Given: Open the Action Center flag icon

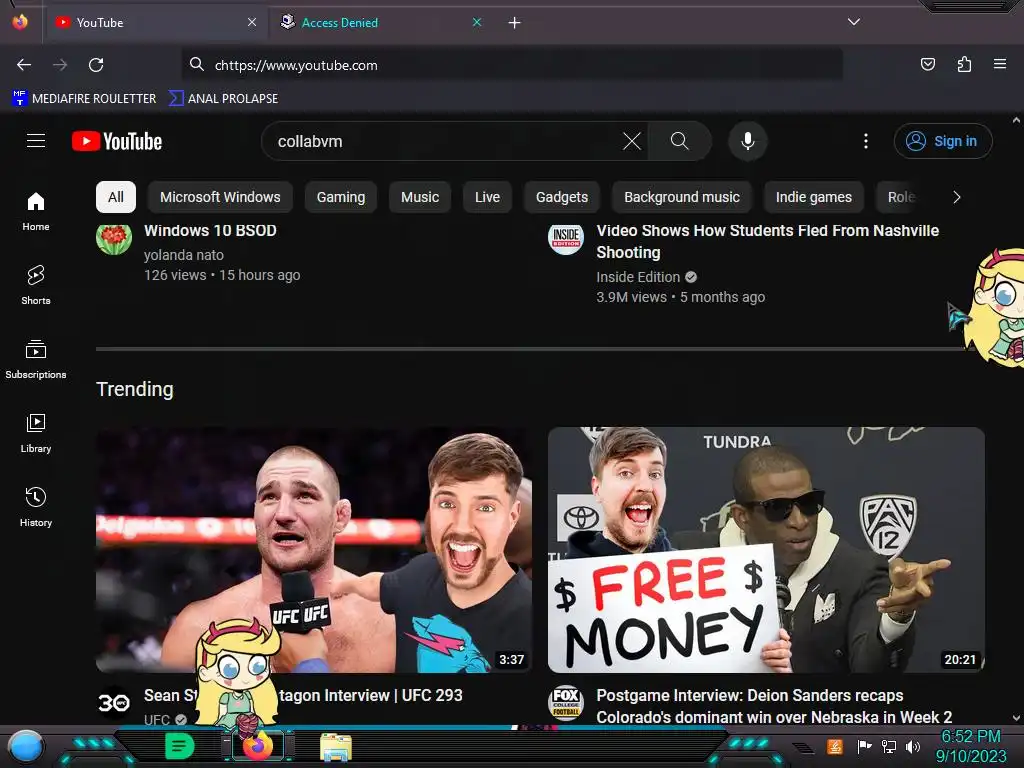Looking at the screenshot, I should tap(864, 746).
